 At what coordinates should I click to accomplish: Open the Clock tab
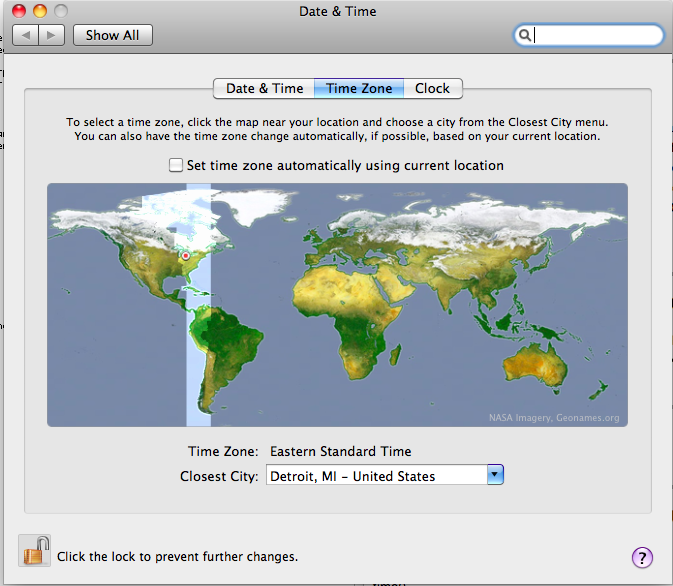432,88
